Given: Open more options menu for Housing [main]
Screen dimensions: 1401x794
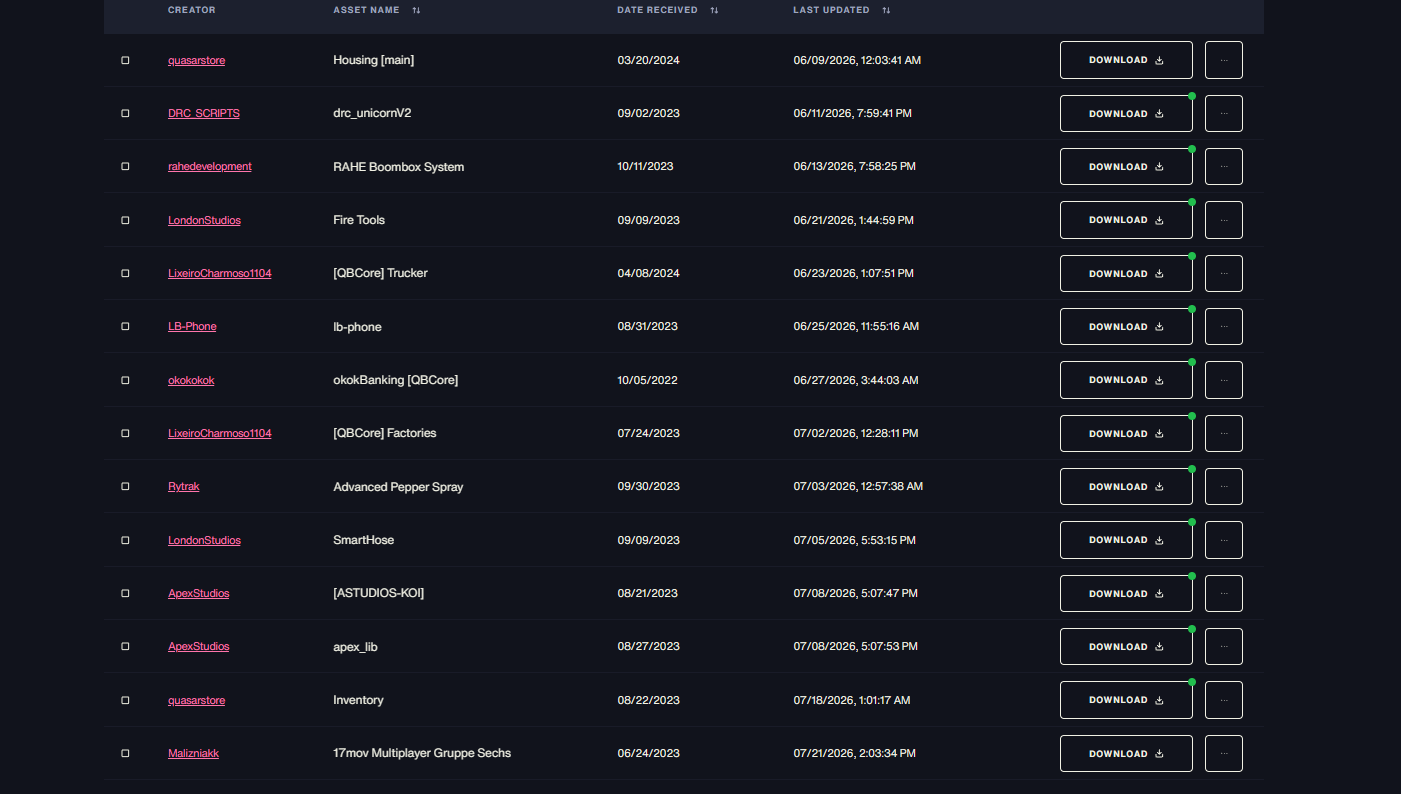Looking at the screenshot, I should tap(1224, 60).
